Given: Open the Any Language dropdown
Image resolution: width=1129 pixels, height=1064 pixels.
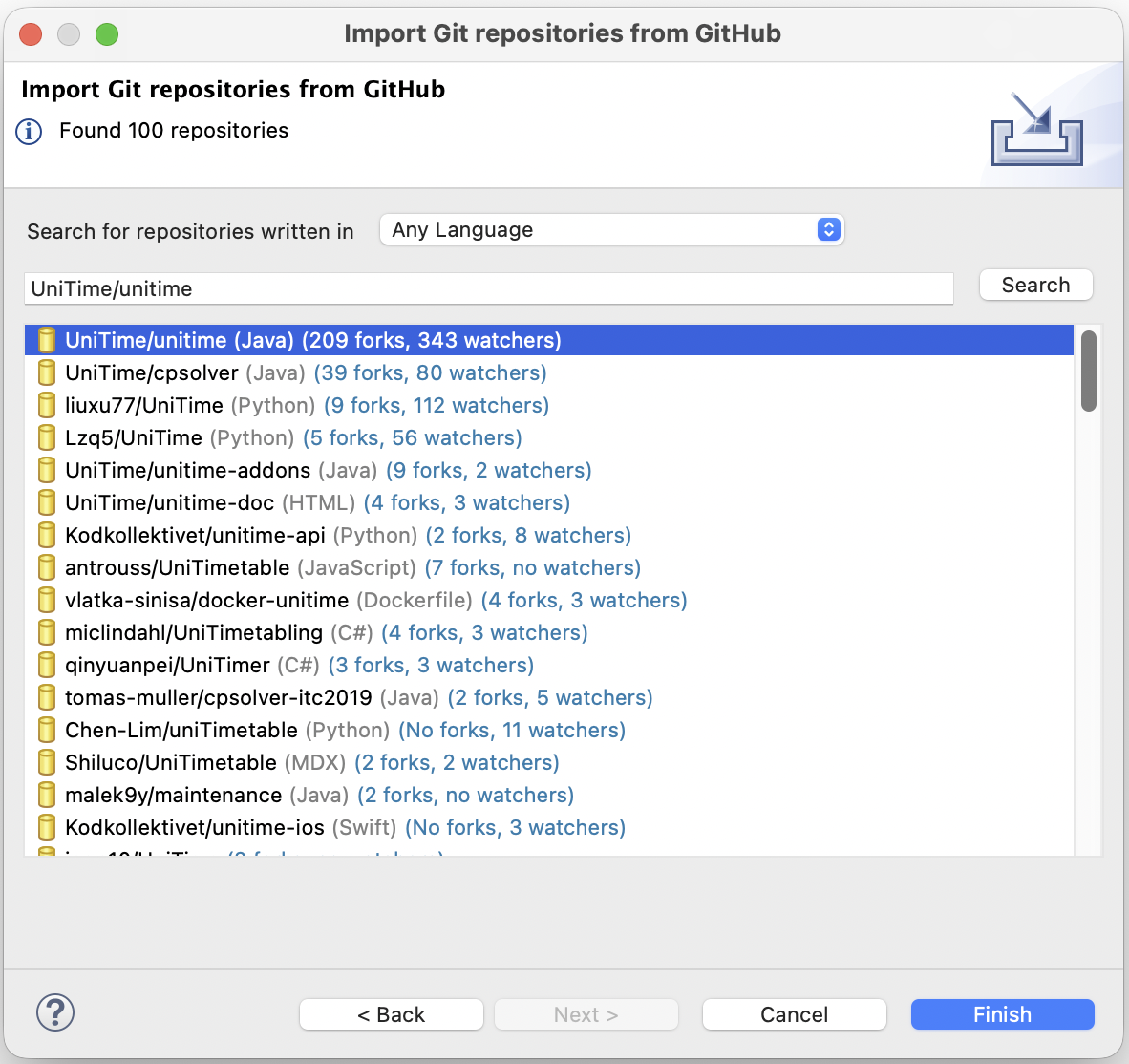Looking at the screenshot, I should pos(611,229).
